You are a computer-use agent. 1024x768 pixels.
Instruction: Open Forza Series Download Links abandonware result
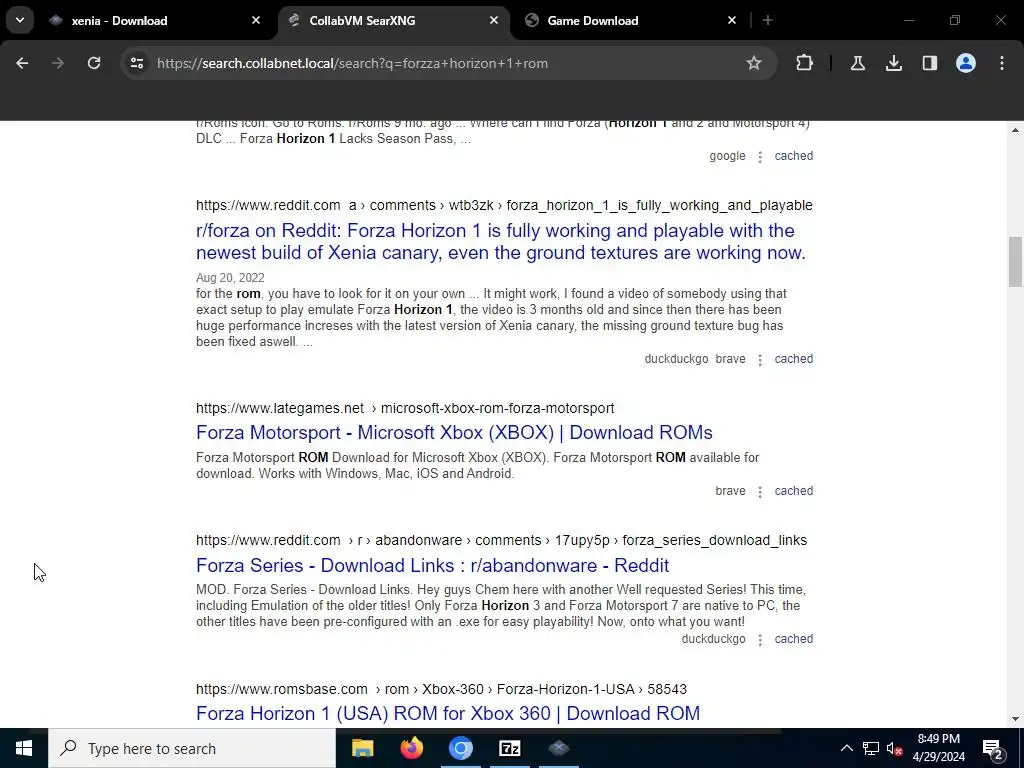pos(432,566)
